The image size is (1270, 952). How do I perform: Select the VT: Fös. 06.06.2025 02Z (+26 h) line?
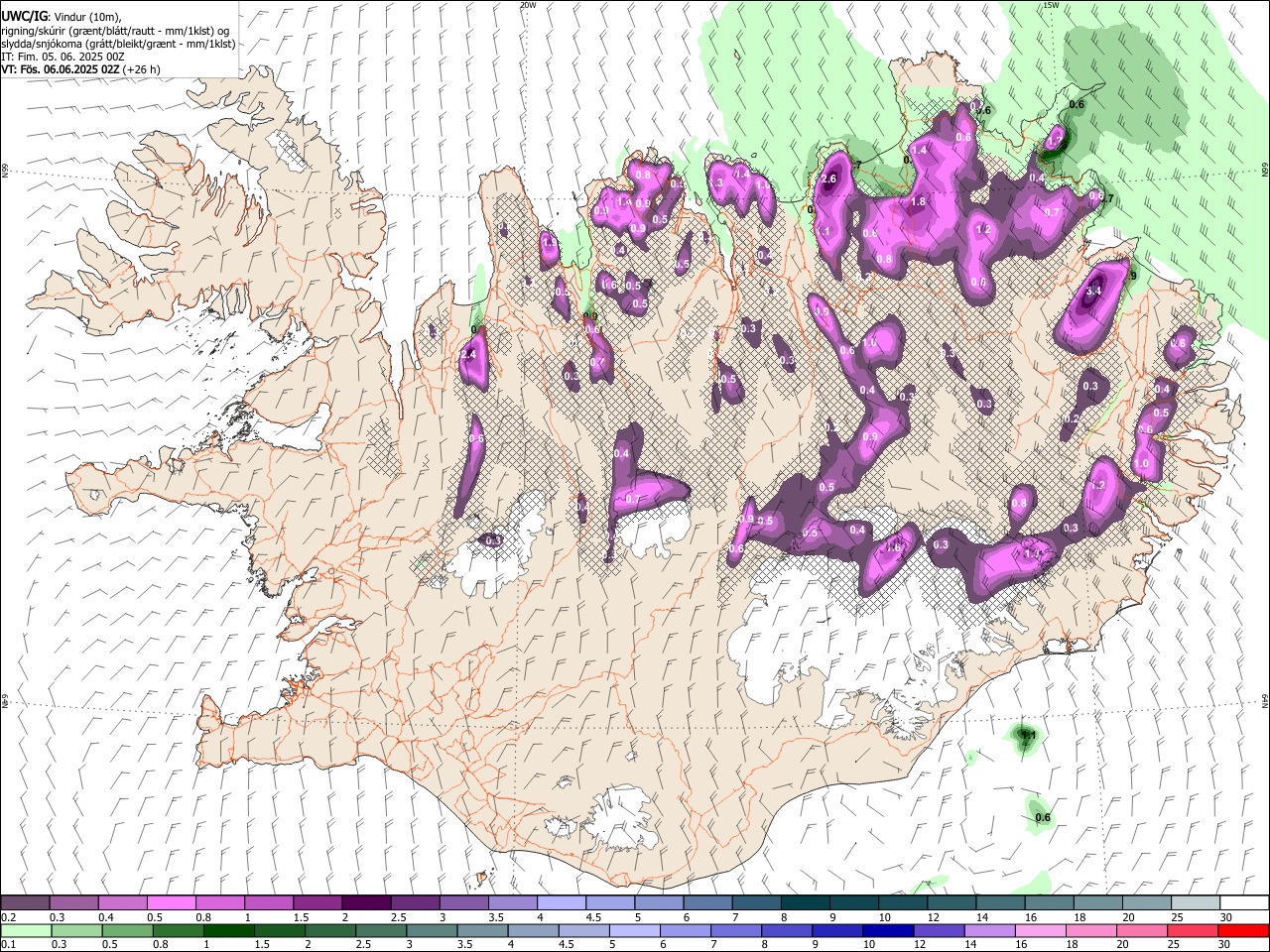coord(81,69)
